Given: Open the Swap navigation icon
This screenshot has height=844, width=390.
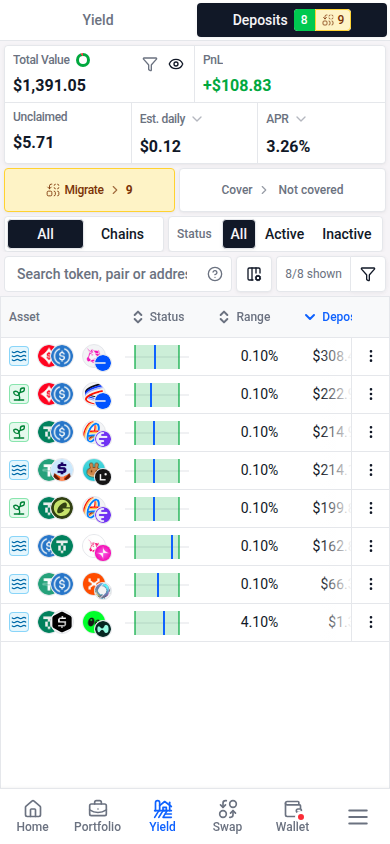Looking at the screenshot, I should click(x=228, y=808).
